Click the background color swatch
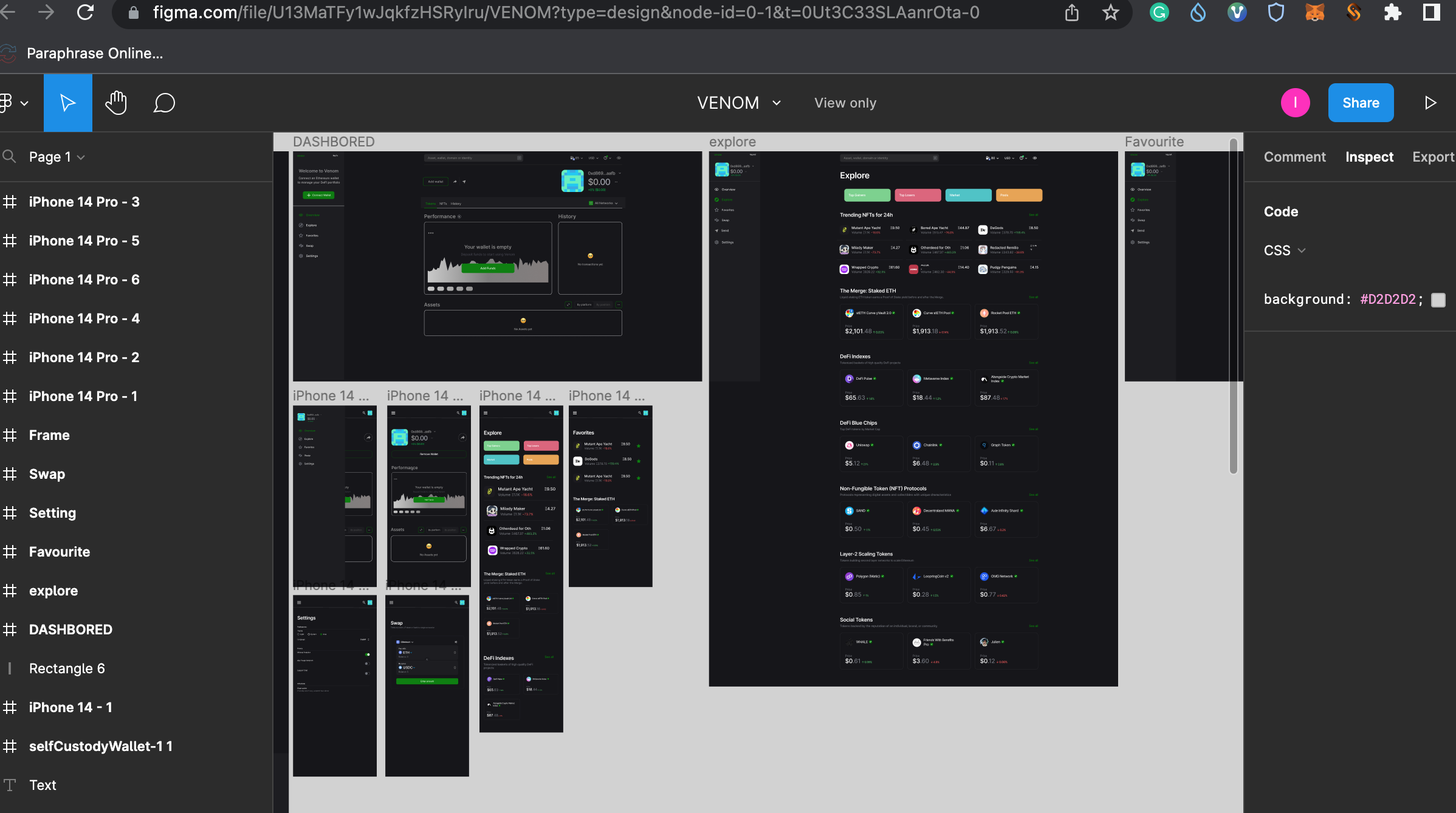This screenshot has width=1456, height=813. click(x=1438, y=300)
